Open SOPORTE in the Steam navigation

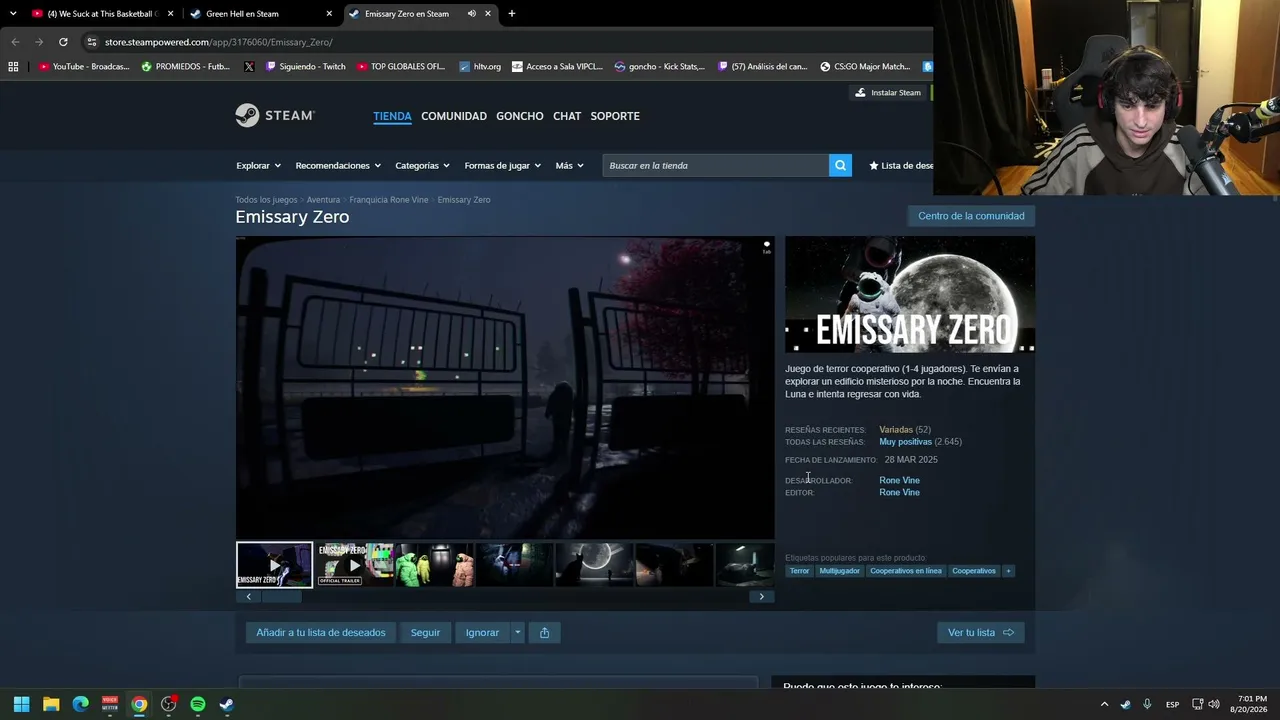click(615, 116)
